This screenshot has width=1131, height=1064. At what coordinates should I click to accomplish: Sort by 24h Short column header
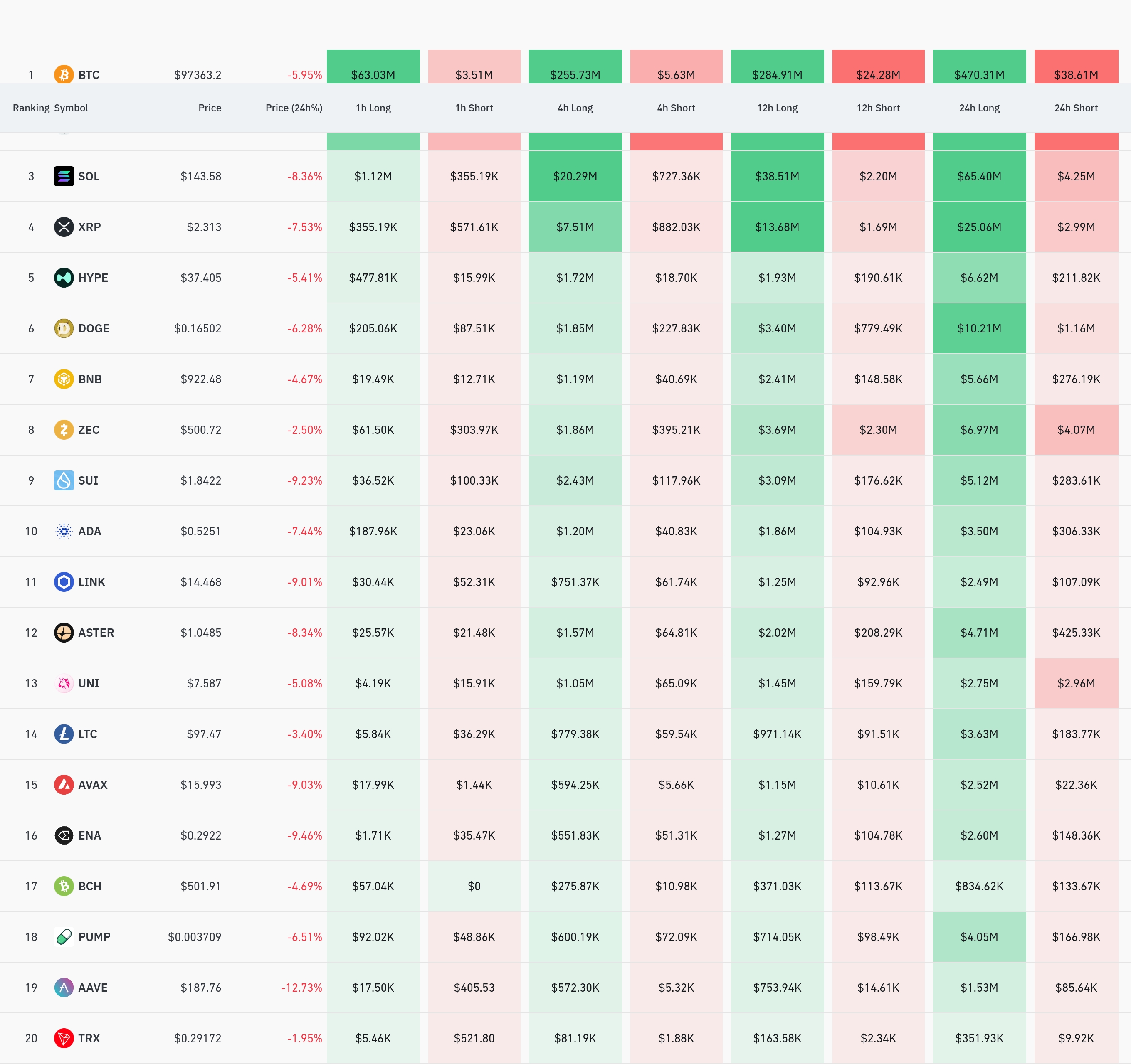(1076, 108)
